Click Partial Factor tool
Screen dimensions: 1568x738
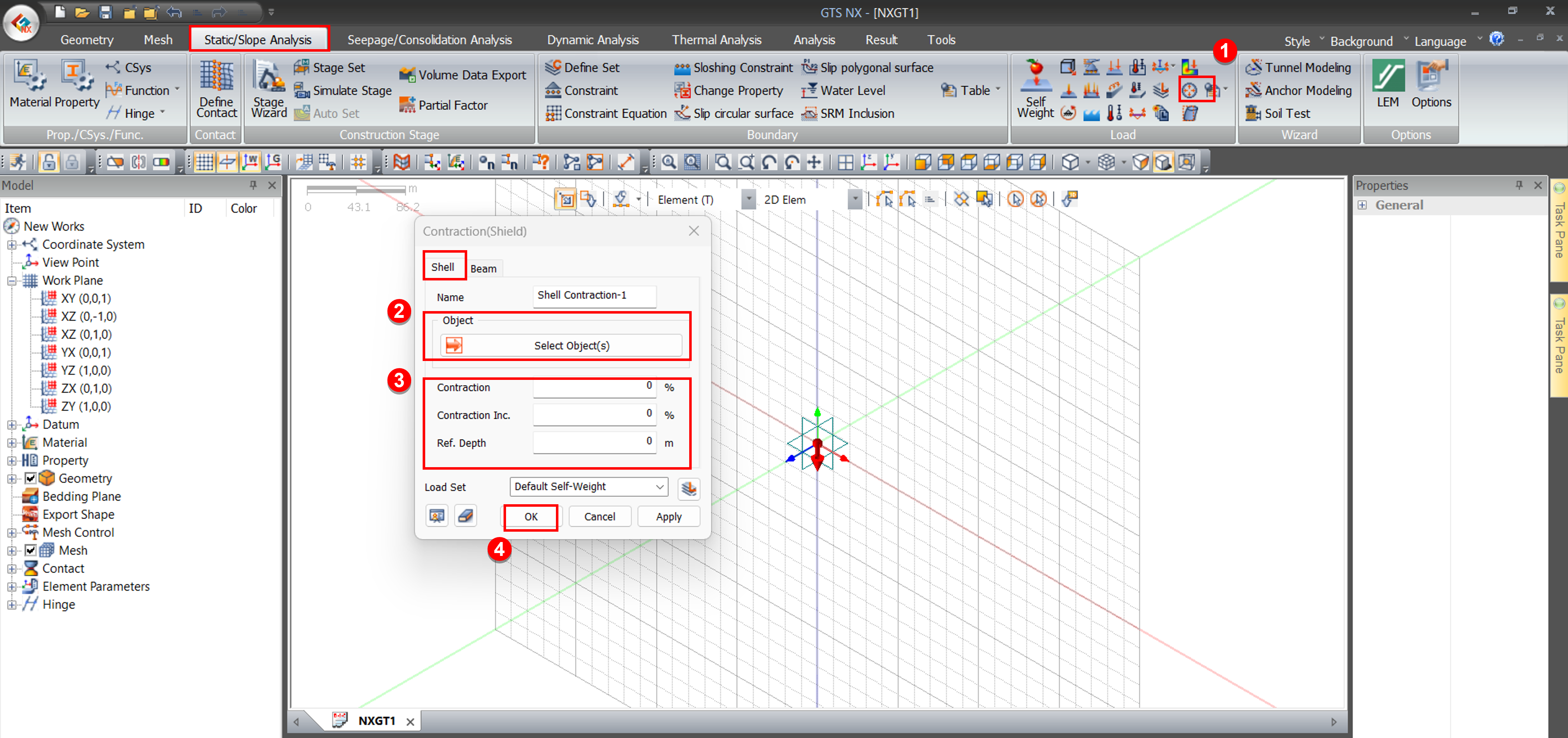(443, 105)
